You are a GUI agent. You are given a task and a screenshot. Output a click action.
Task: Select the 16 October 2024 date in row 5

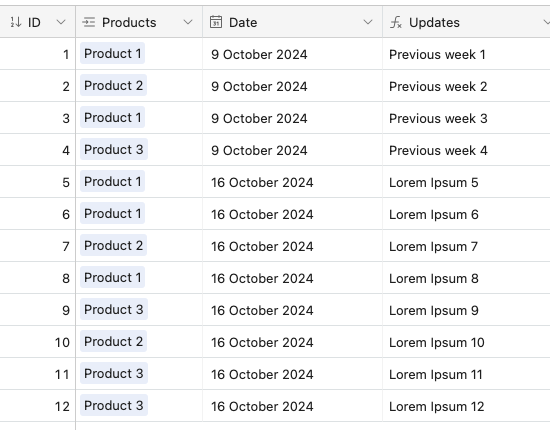coord(262,182)
